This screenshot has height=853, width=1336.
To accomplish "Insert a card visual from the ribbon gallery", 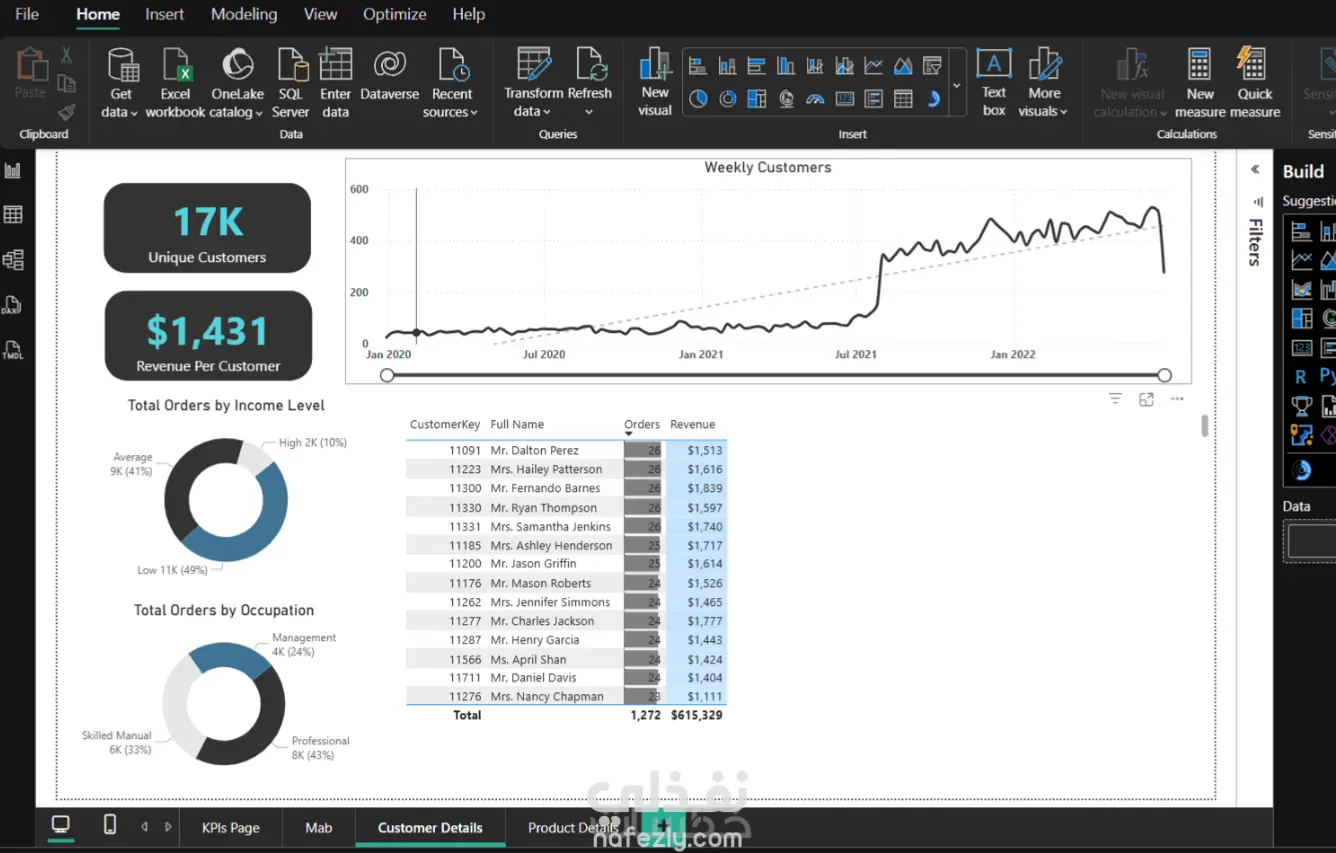I will (845, 98).
